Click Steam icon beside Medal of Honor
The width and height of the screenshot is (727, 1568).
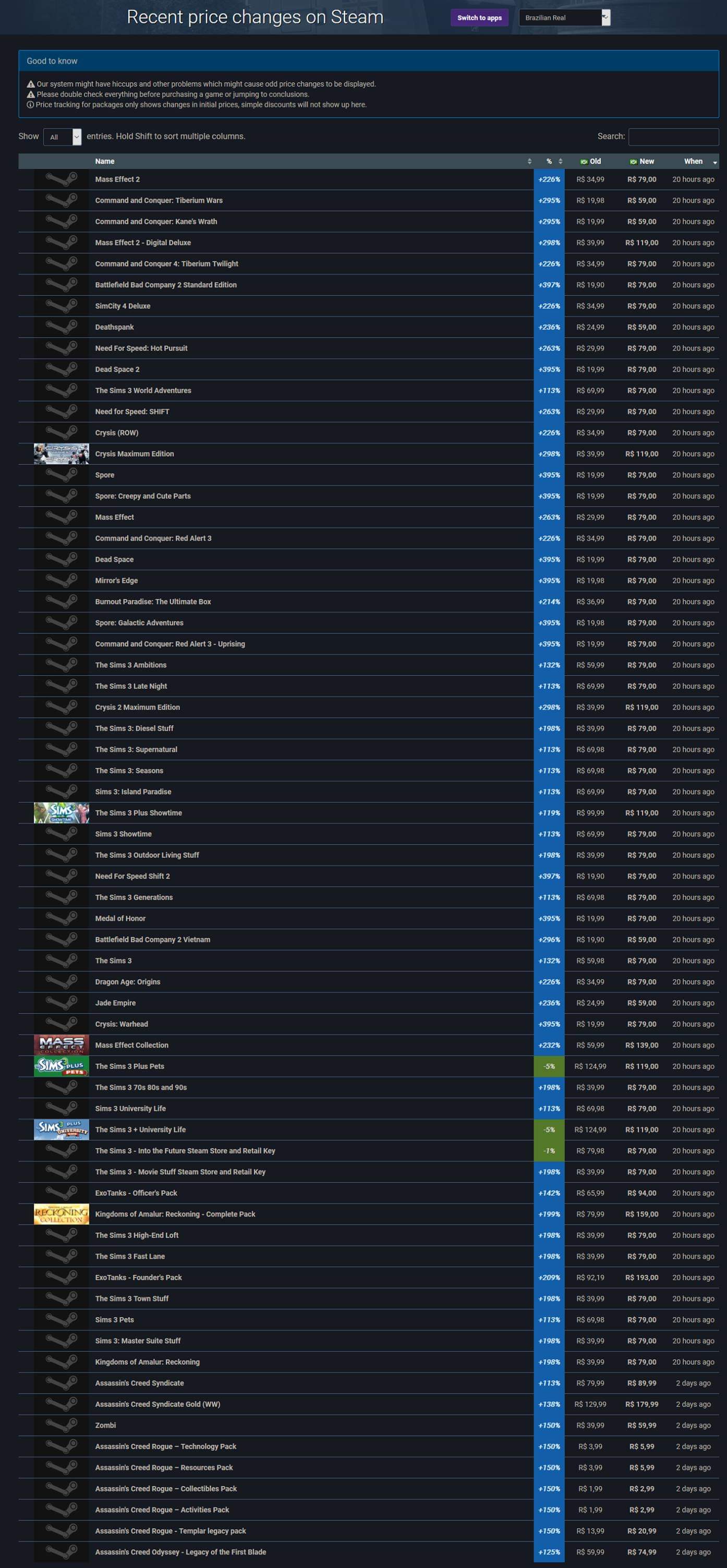point(62,918)
